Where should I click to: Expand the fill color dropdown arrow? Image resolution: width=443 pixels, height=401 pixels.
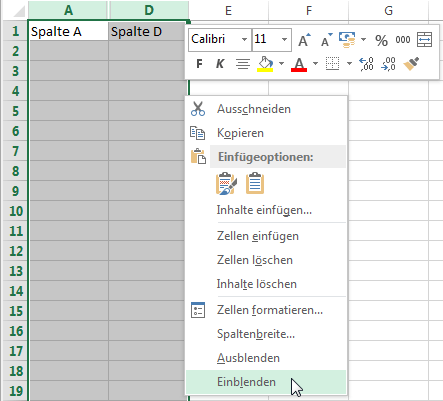pos(282,64)
